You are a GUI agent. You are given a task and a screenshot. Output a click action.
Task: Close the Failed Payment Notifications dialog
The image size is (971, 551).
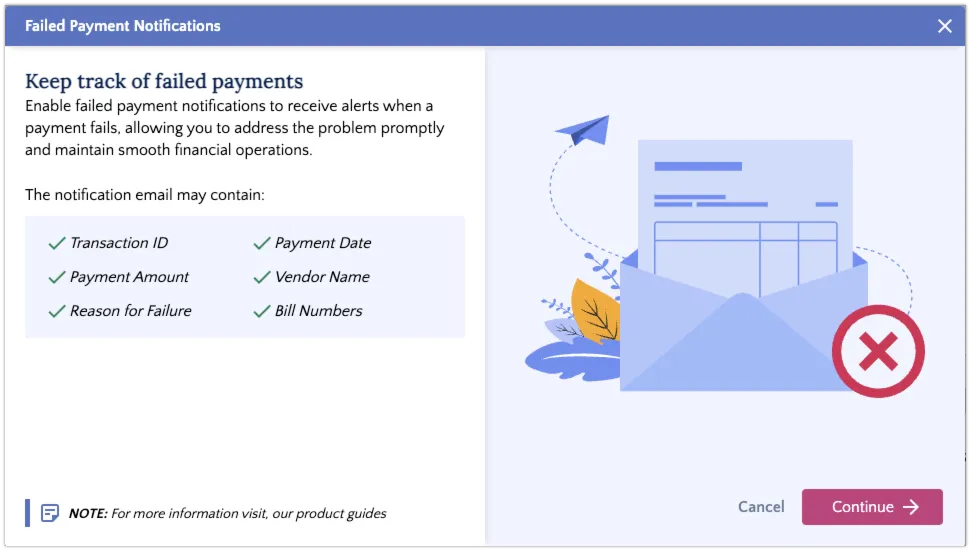tap(944, 26)
